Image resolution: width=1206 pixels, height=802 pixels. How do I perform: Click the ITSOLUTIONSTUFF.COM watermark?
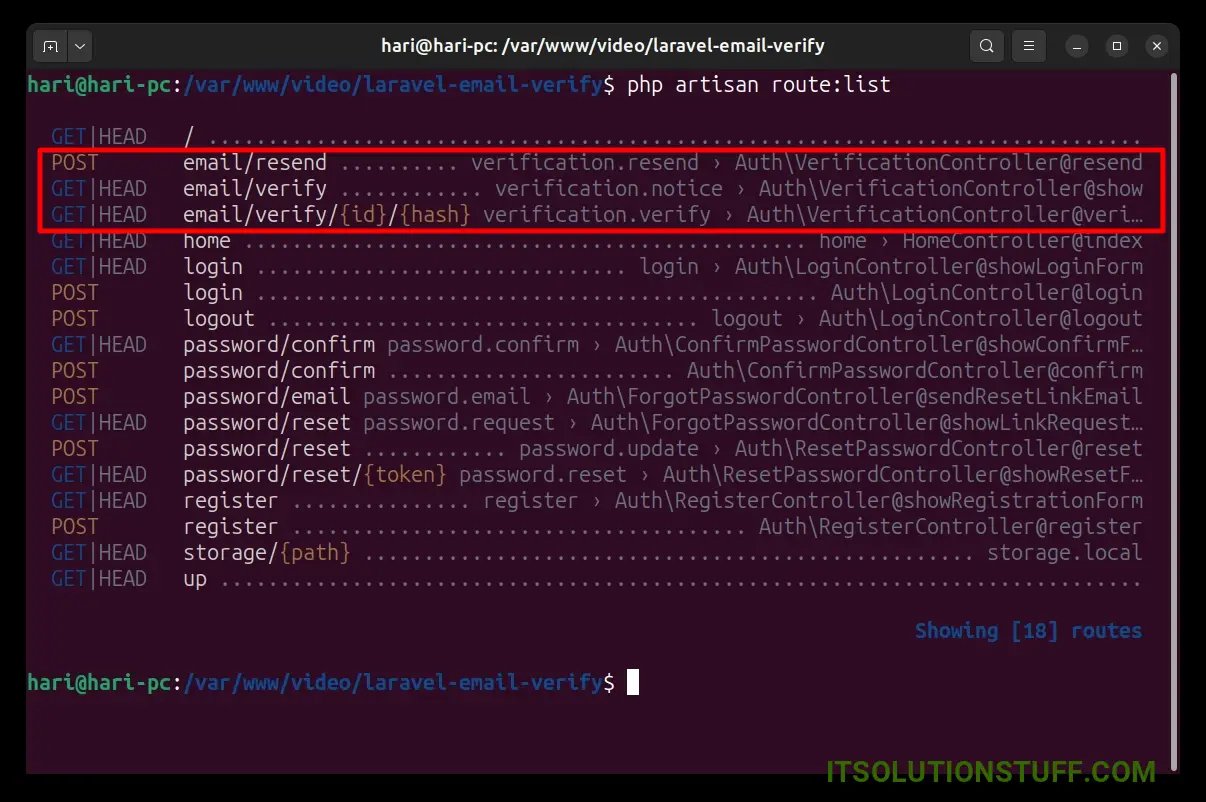tap(990, 772)
